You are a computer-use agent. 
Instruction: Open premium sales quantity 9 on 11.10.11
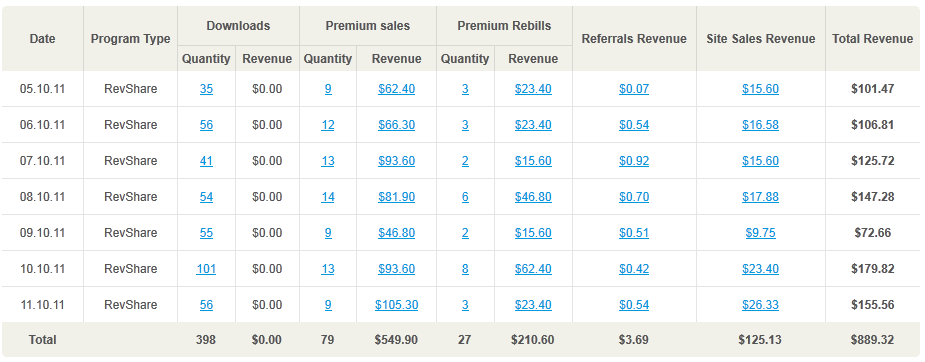[x=328, y=305]
